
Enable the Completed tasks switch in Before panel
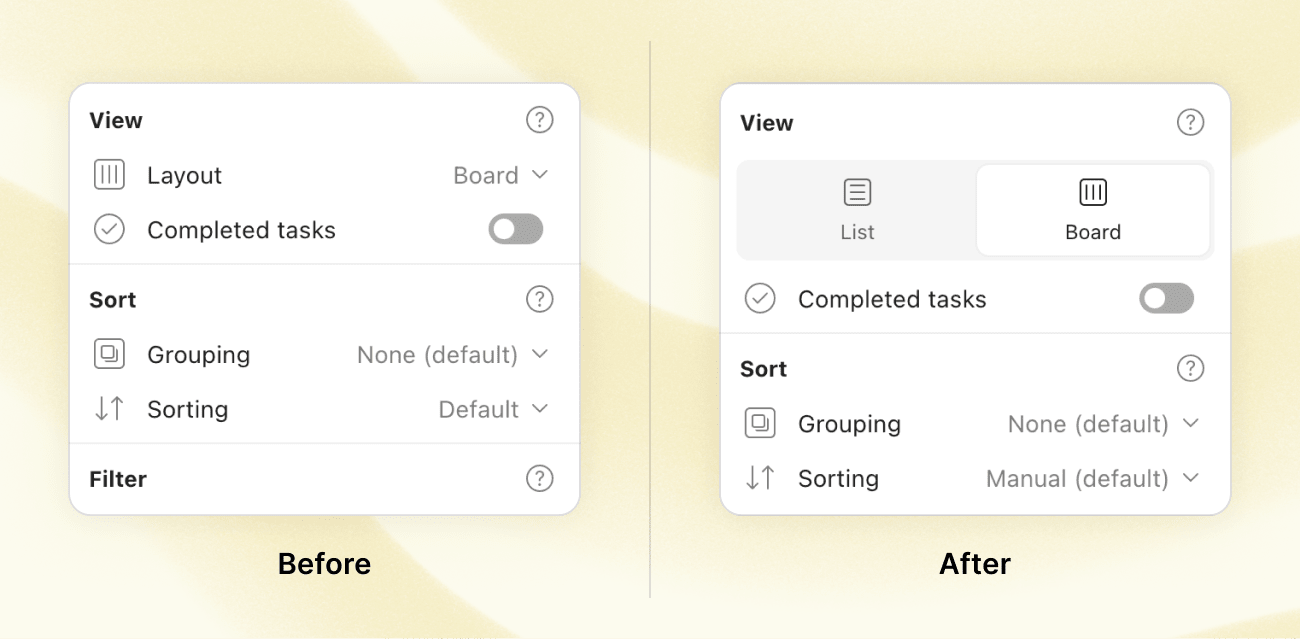tap(515, 229)
